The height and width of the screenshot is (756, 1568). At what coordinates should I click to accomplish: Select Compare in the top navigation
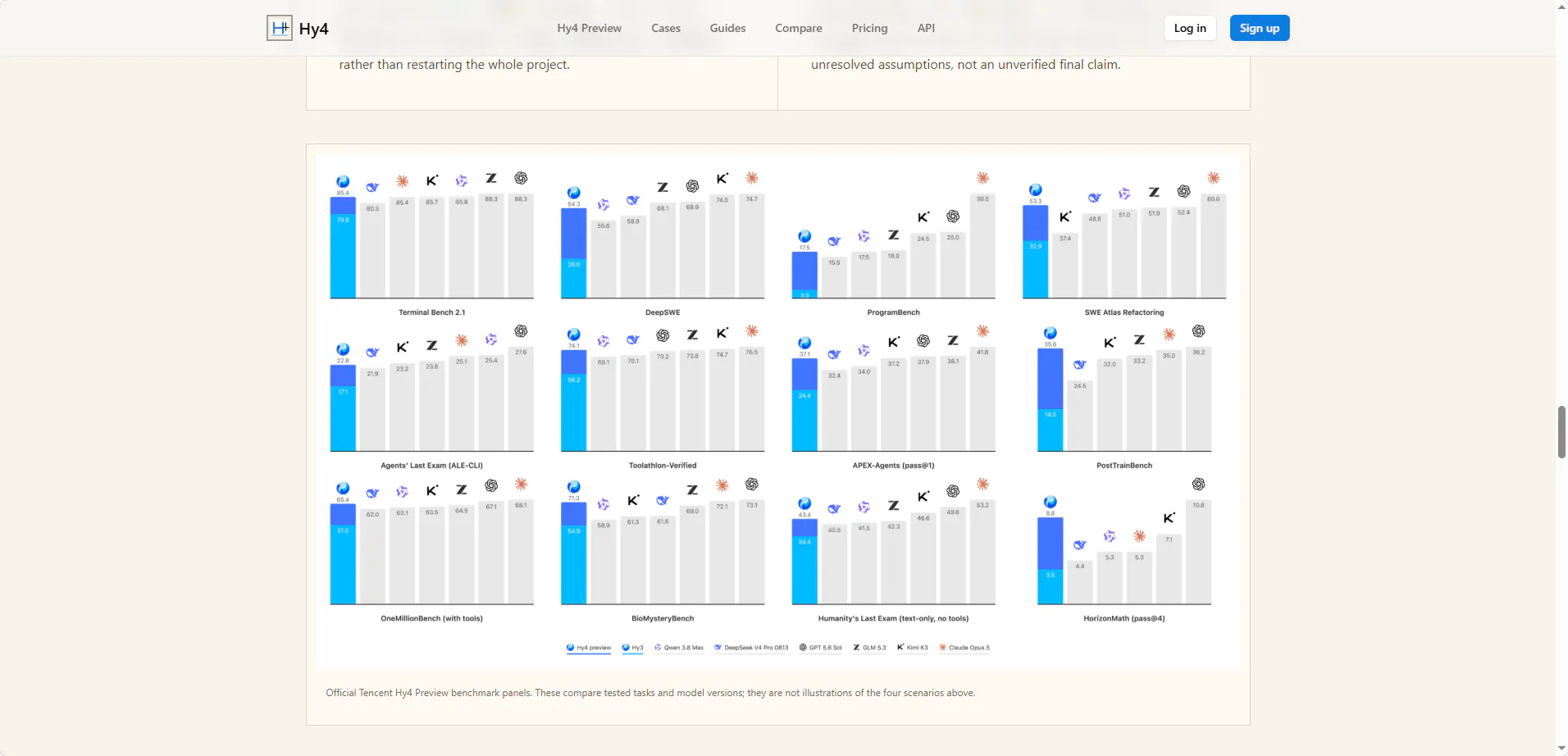coord(798,28)
